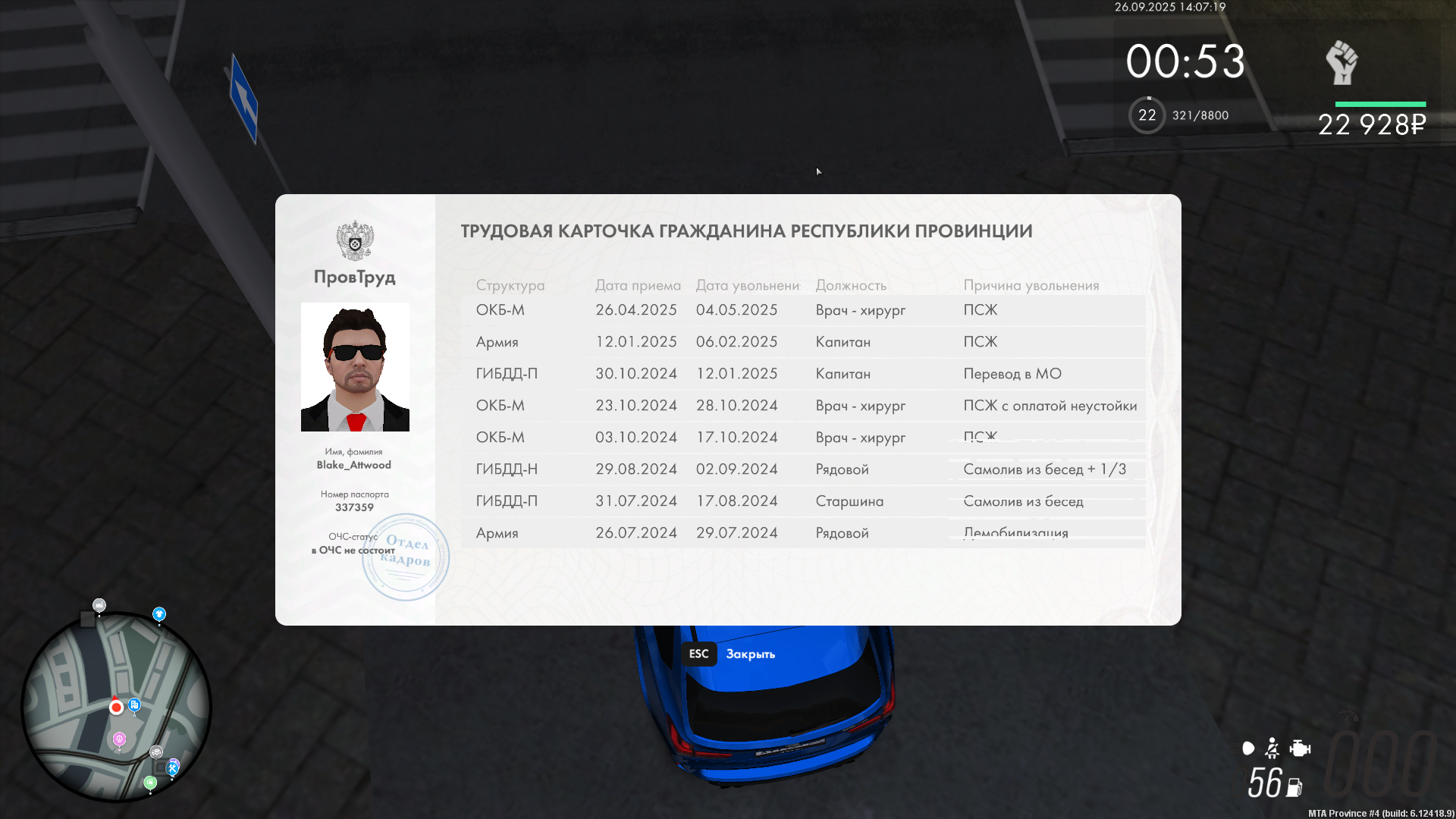Click the Закрыть label
The height and width of the screenshot is (819, 1456).
tap(750, 654)
